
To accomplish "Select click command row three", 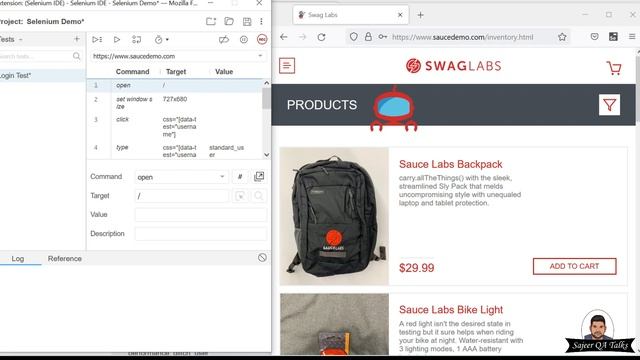I will point(175,127).
